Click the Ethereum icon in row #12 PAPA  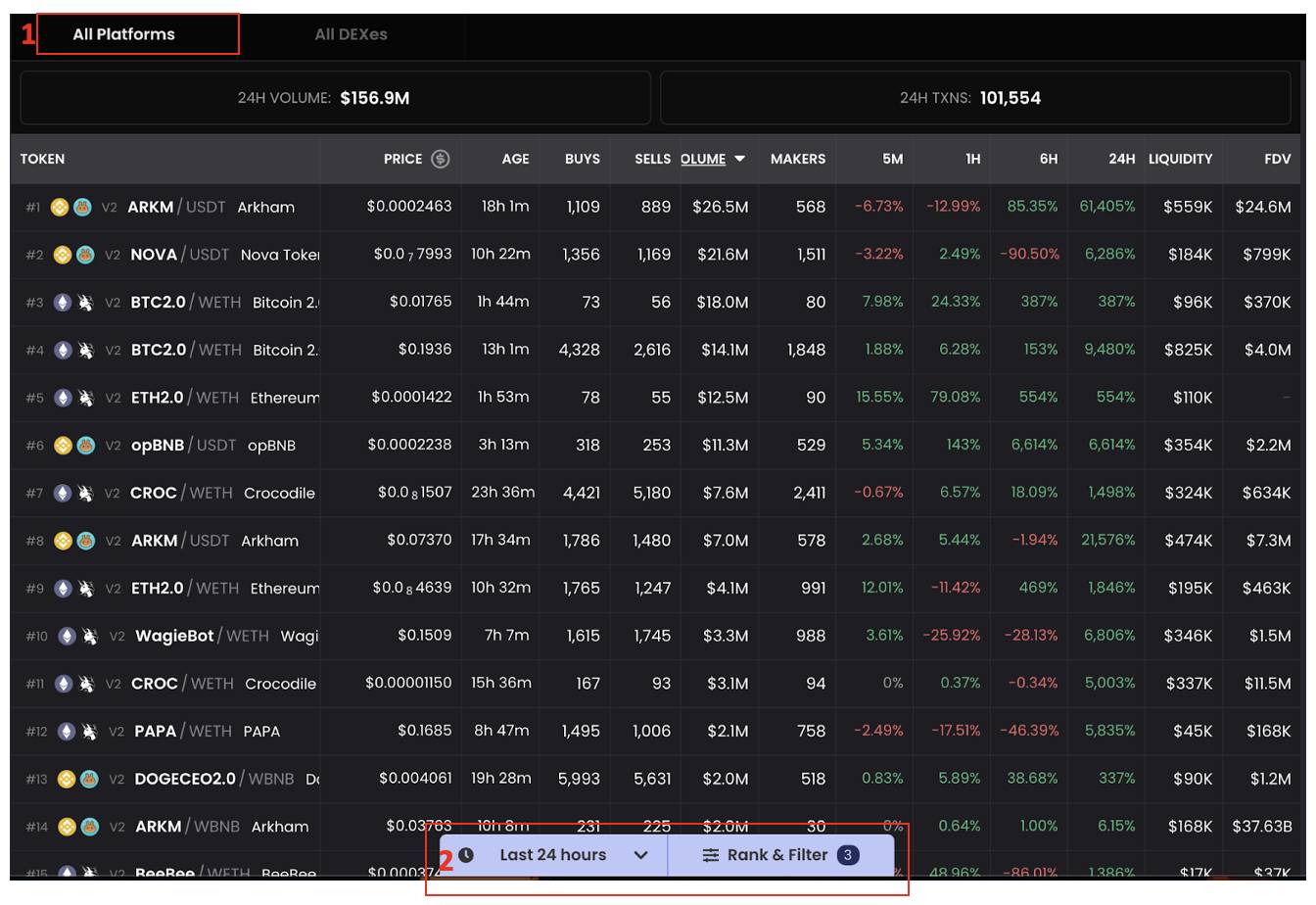point(67,732)
